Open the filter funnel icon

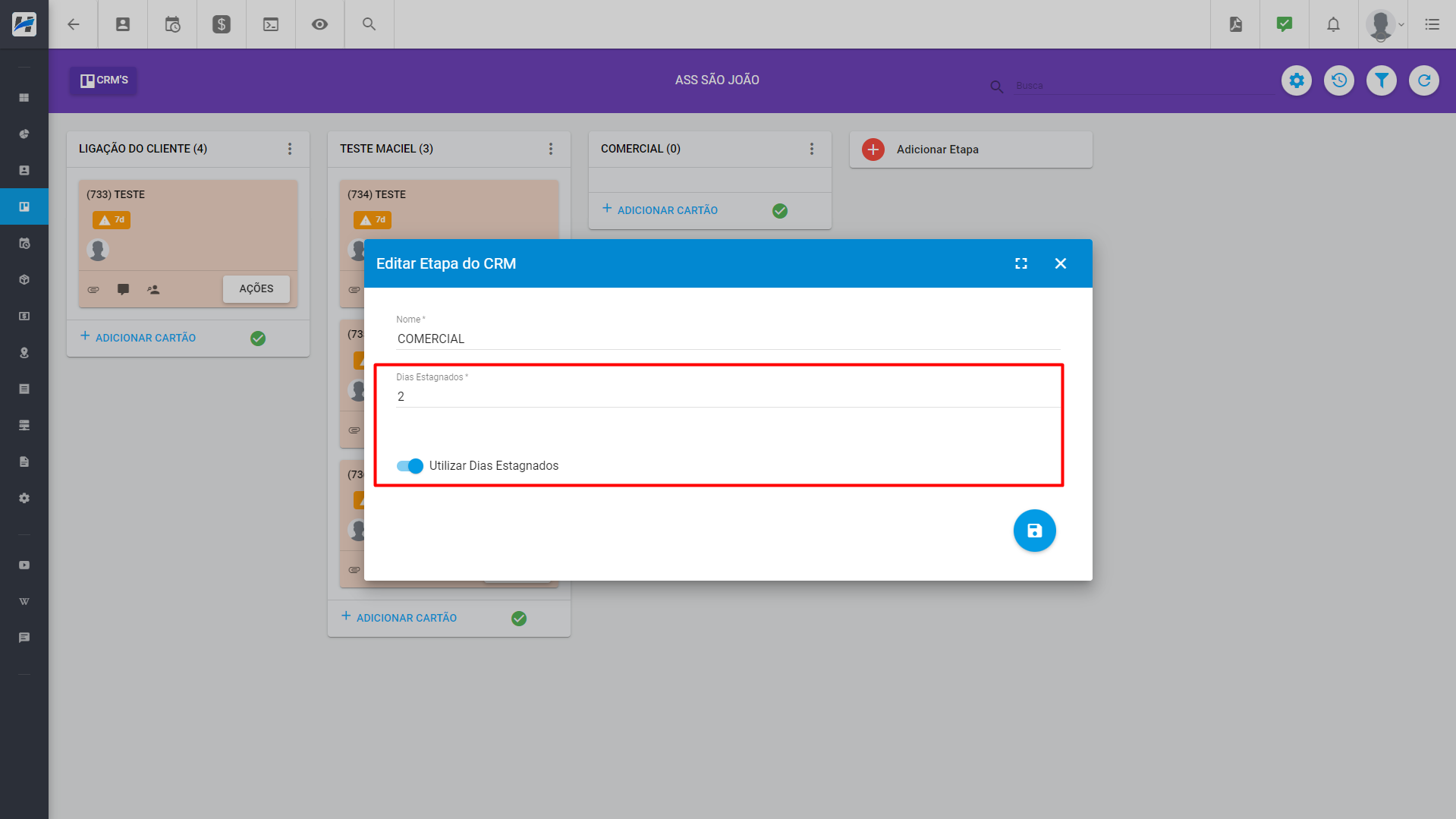(1382, 80)
